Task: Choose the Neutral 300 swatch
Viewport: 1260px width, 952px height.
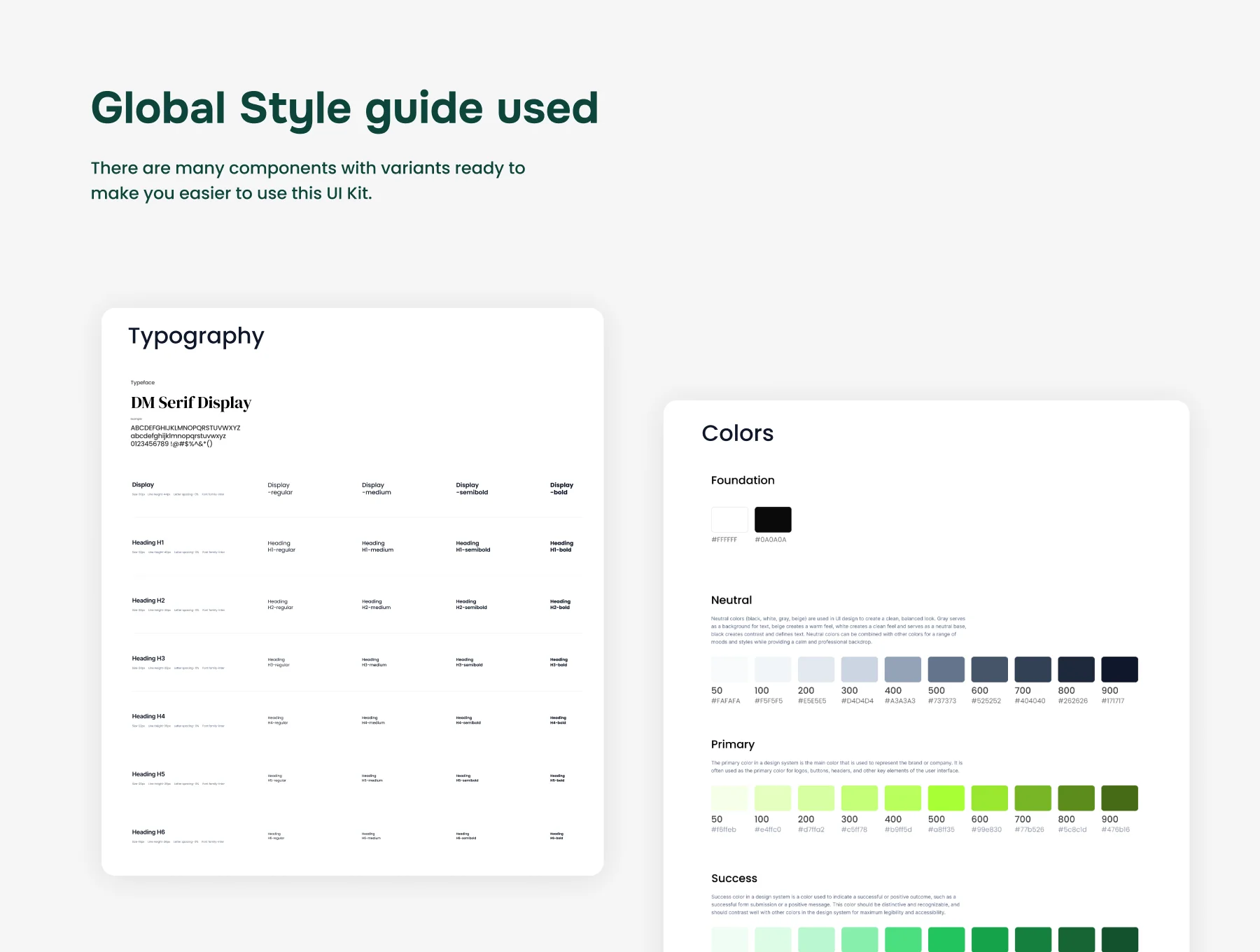Action: pos(860,669)
